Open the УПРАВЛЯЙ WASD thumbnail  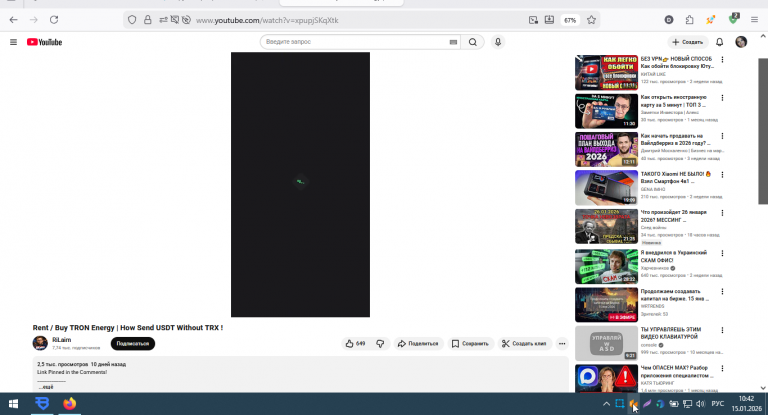(x=606, y=343)
